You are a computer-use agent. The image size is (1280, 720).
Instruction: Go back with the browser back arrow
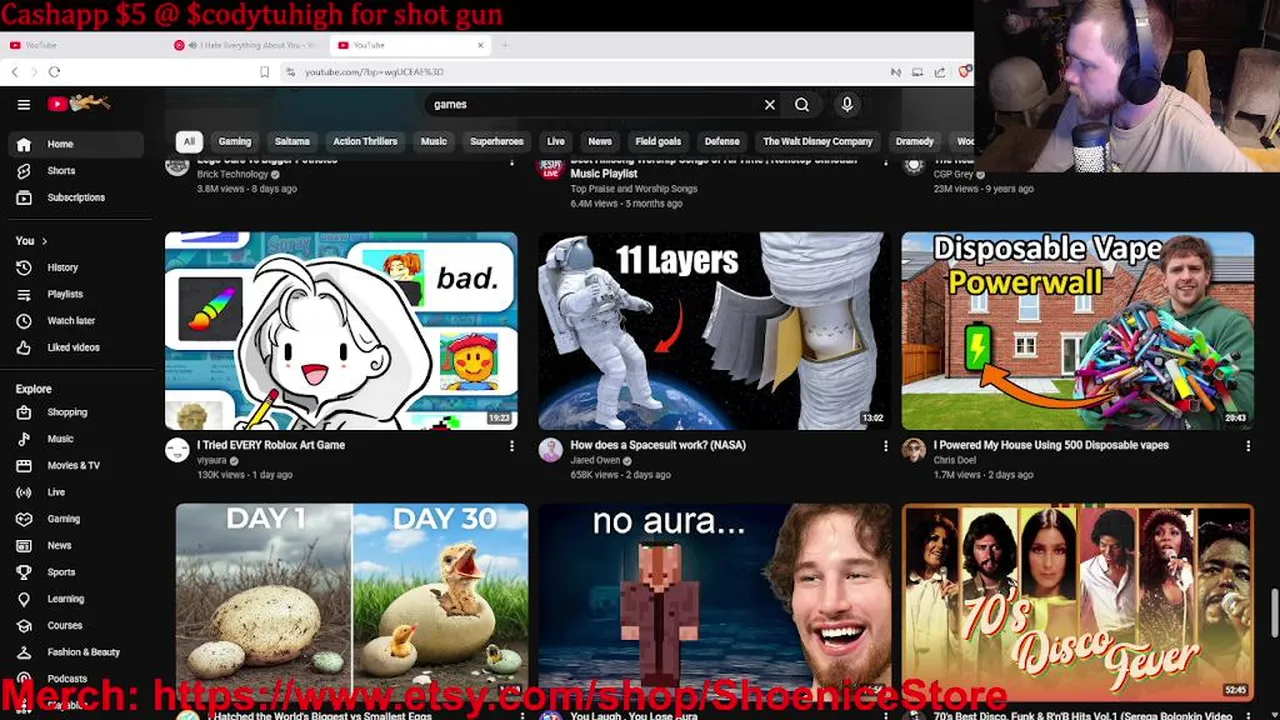14,72
